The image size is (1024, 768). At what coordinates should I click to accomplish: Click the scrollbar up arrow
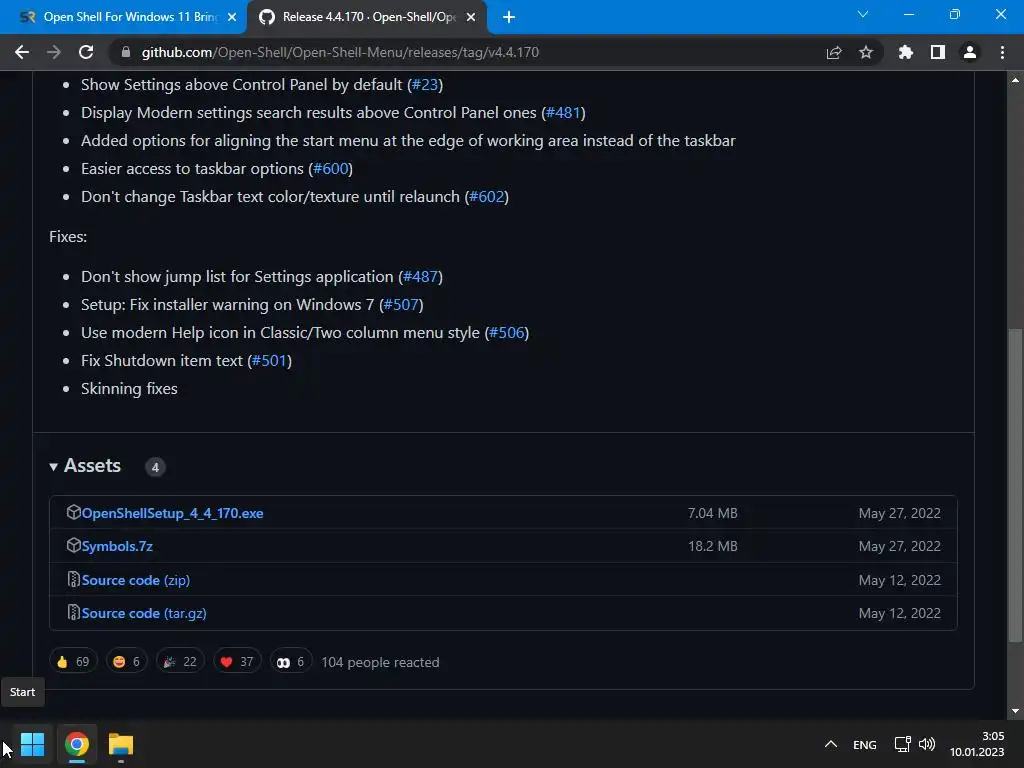click(x=1015, y=80)
